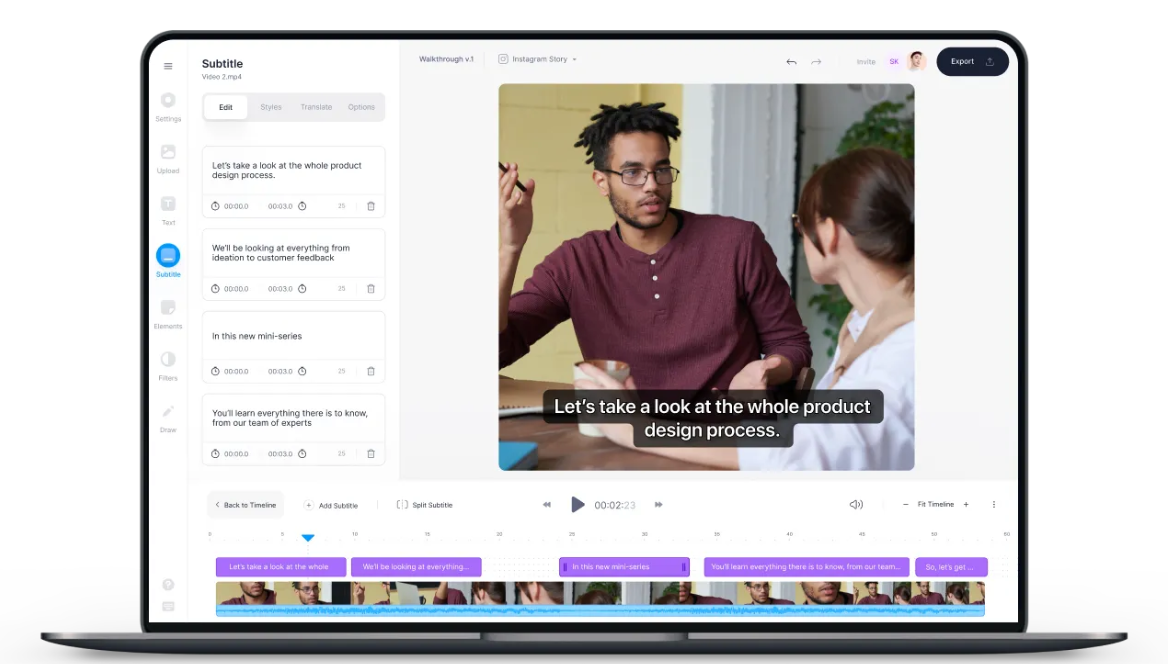Image resolution: width=1168 pixels, height=664 pixels.
Task: Zoom out timeline with minus icon
Action: click(x=906, y=505)
